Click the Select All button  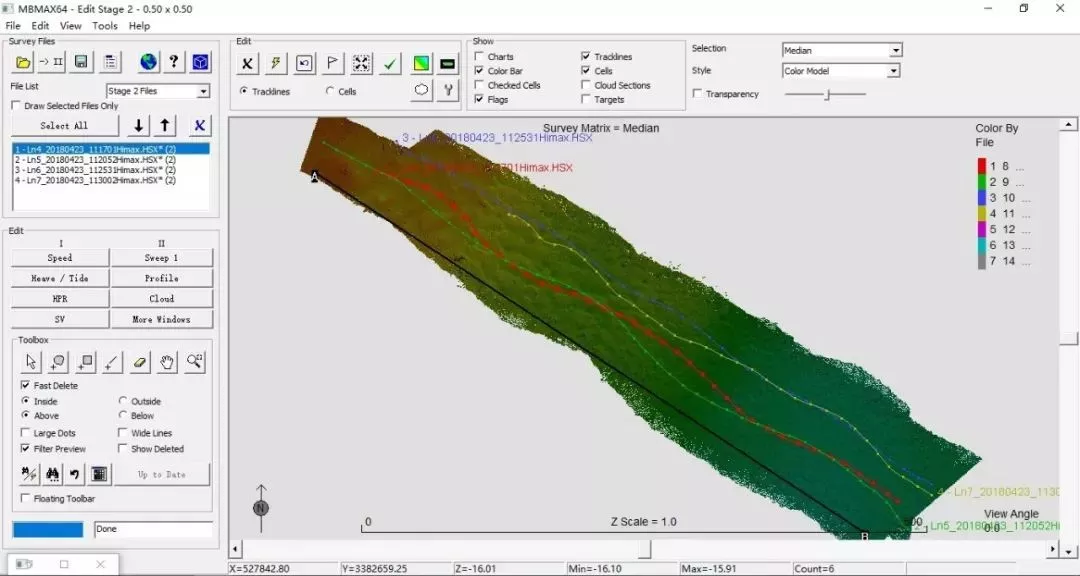[x=65, y=125]
